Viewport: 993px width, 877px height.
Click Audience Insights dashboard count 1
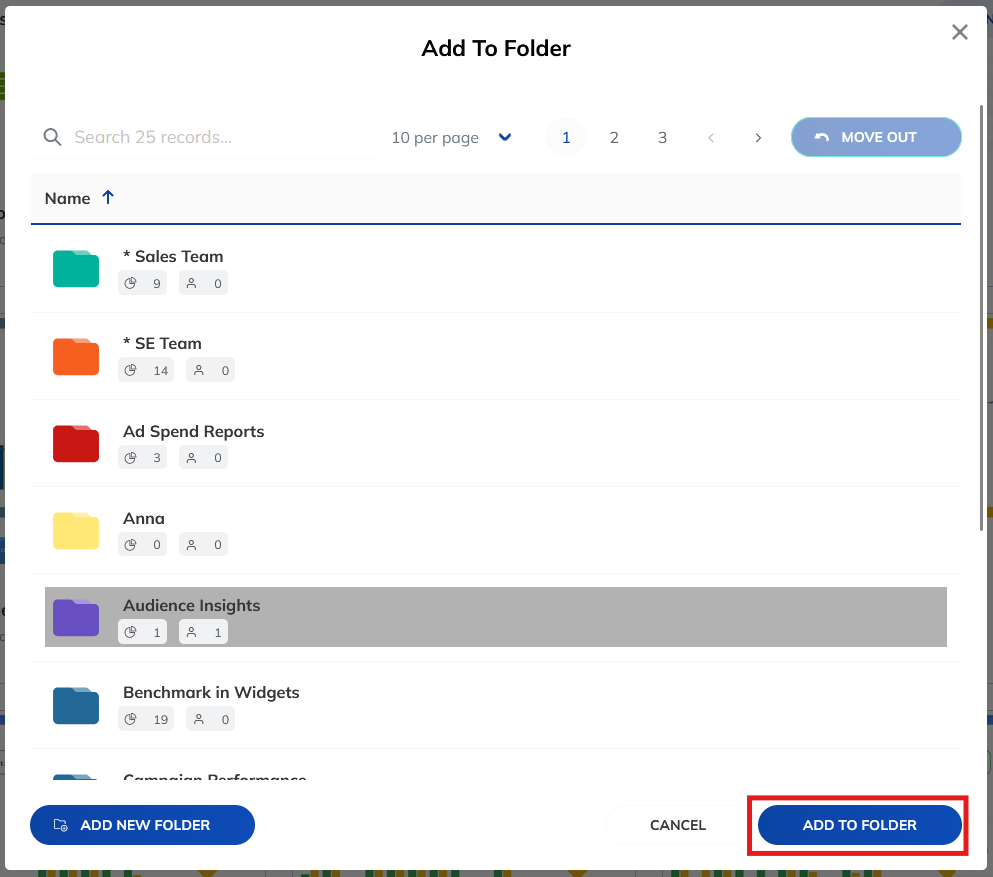coord(142,632)
